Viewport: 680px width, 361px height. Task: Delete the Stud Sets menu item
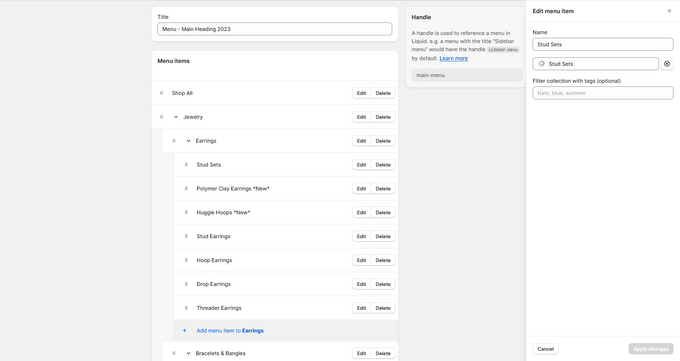click(383, 164)
